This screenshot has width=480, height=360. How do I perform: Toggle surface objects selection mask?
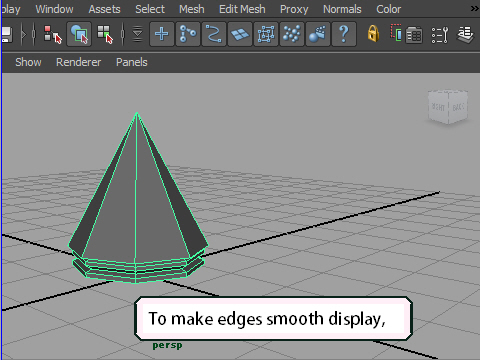pos(240,34)
